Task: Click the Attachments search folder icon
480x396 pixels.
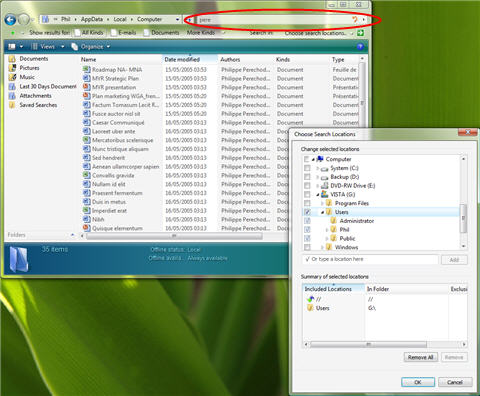Action: coord(12,96)
